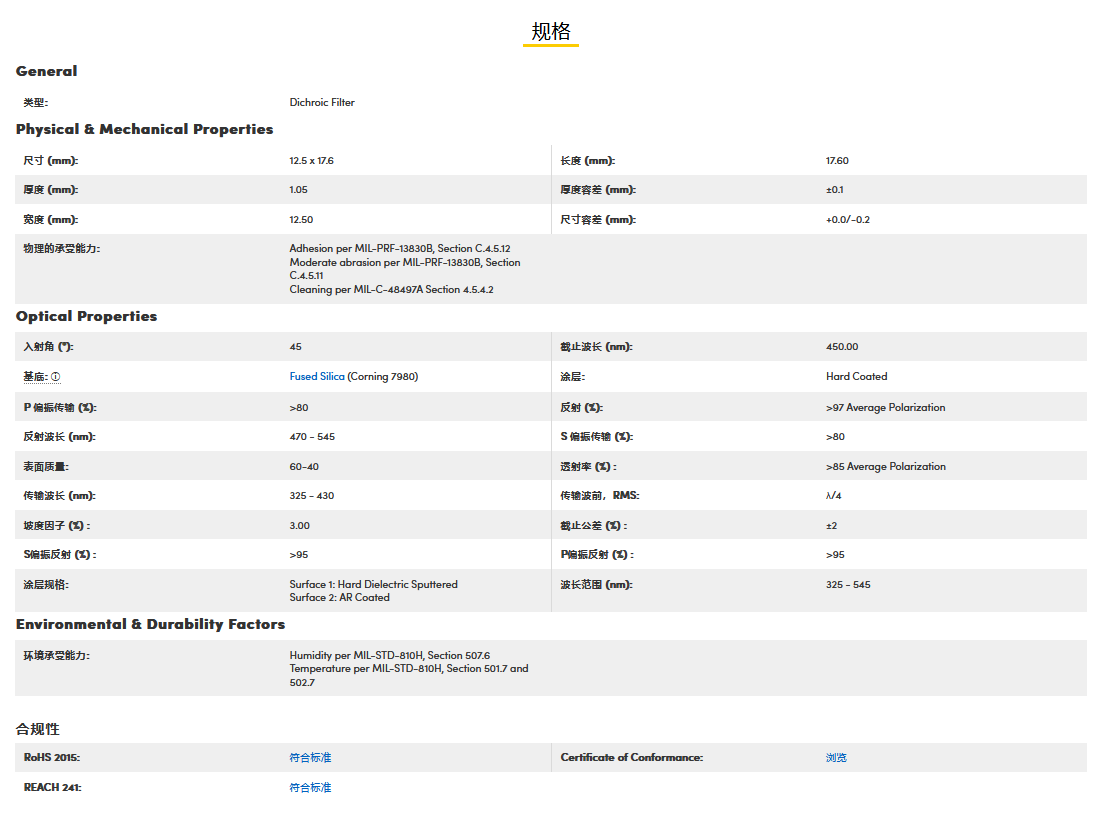Click the 基底 label with dotted underline
The image size is (1093, 821).
click(x=35, y=377)
